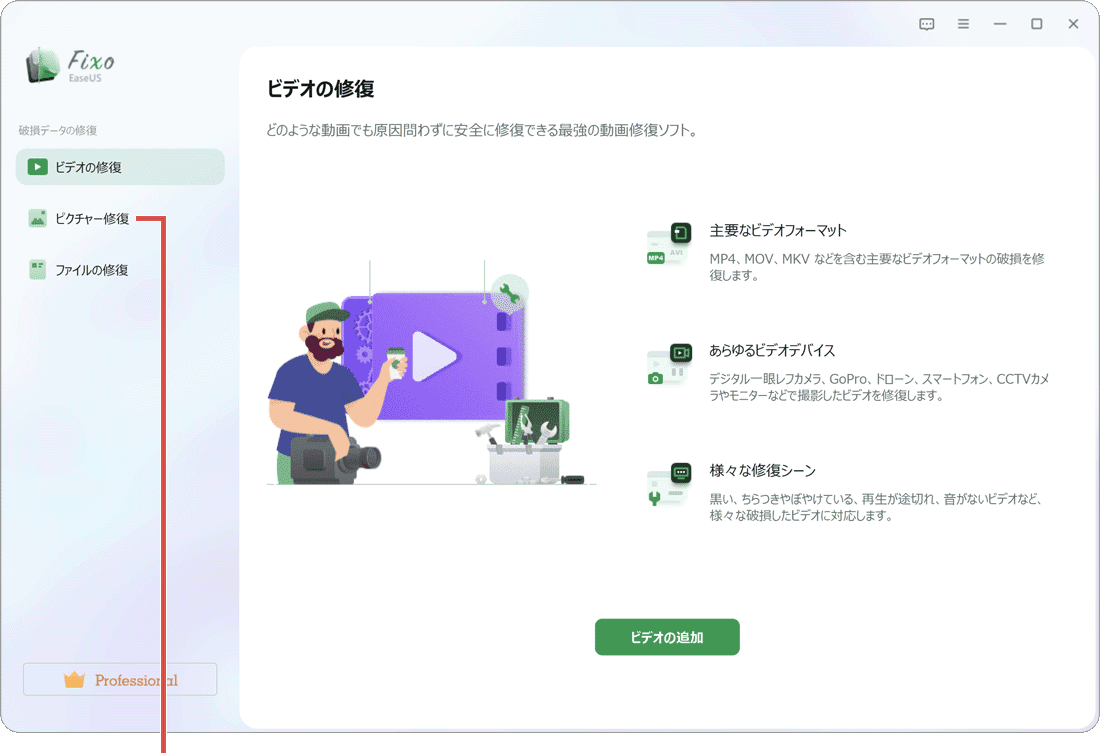The image size is (1100, 753).
Task: Select the highlighted ビデオの修復 sidebar entry
Action: pyautogui.click(x=120, y=167)
